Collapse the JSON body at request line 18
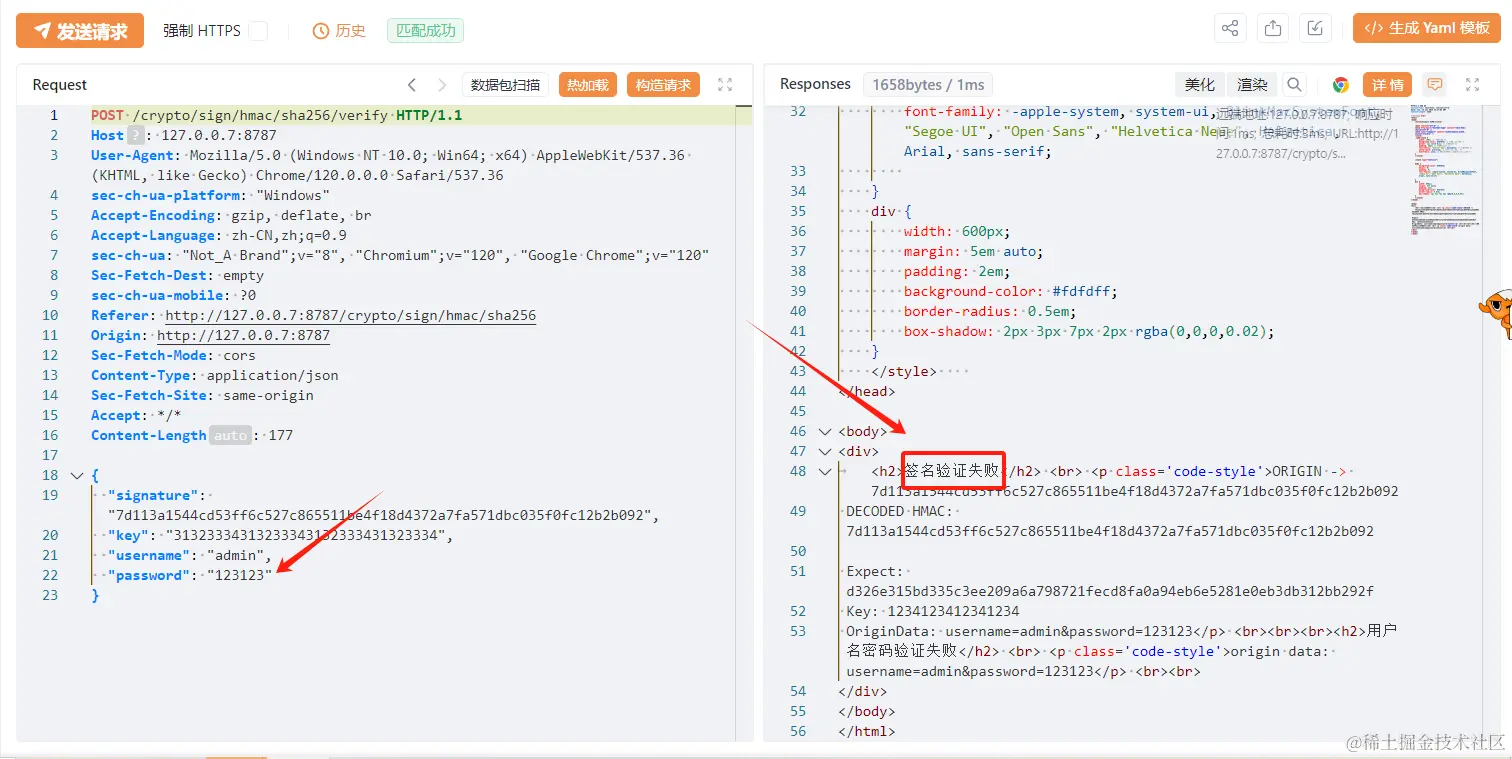This screenshot has height=759, width=1512. pos(78,475)
